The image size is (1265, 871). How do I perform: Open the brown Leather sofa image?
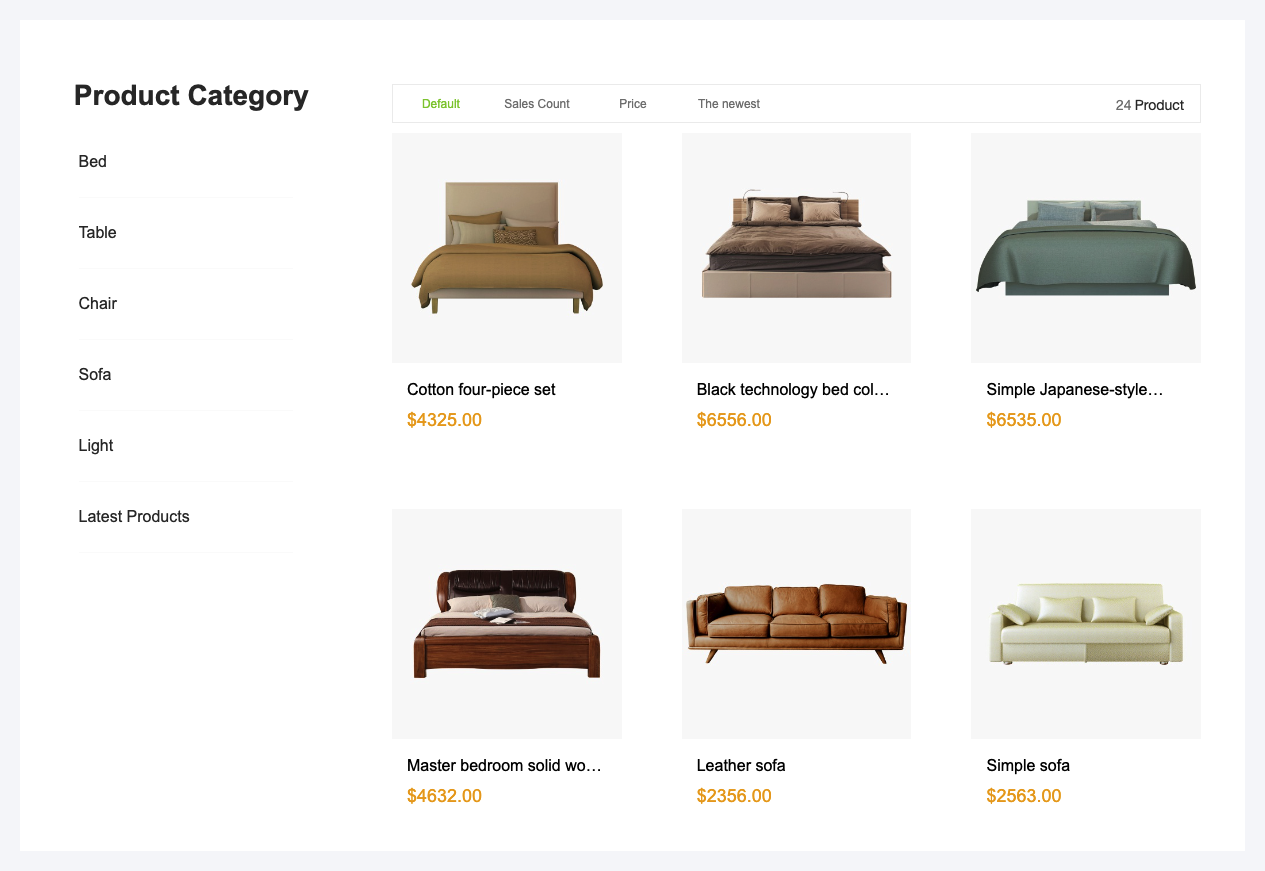click(796, 624)
